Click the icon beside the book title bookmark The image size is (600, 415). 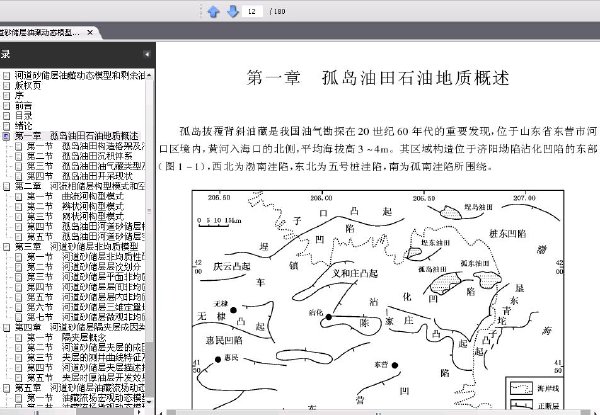6,76
